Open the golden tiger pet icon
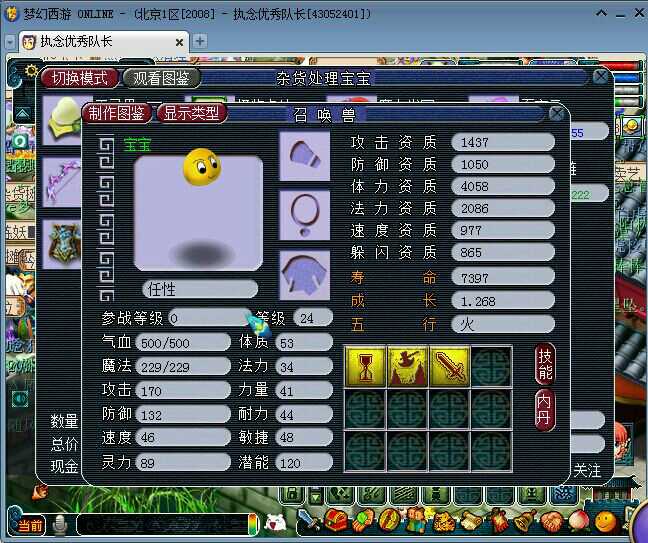Viewport: 648px width, 543px height. pyautogui.click(x=443, y=521)
